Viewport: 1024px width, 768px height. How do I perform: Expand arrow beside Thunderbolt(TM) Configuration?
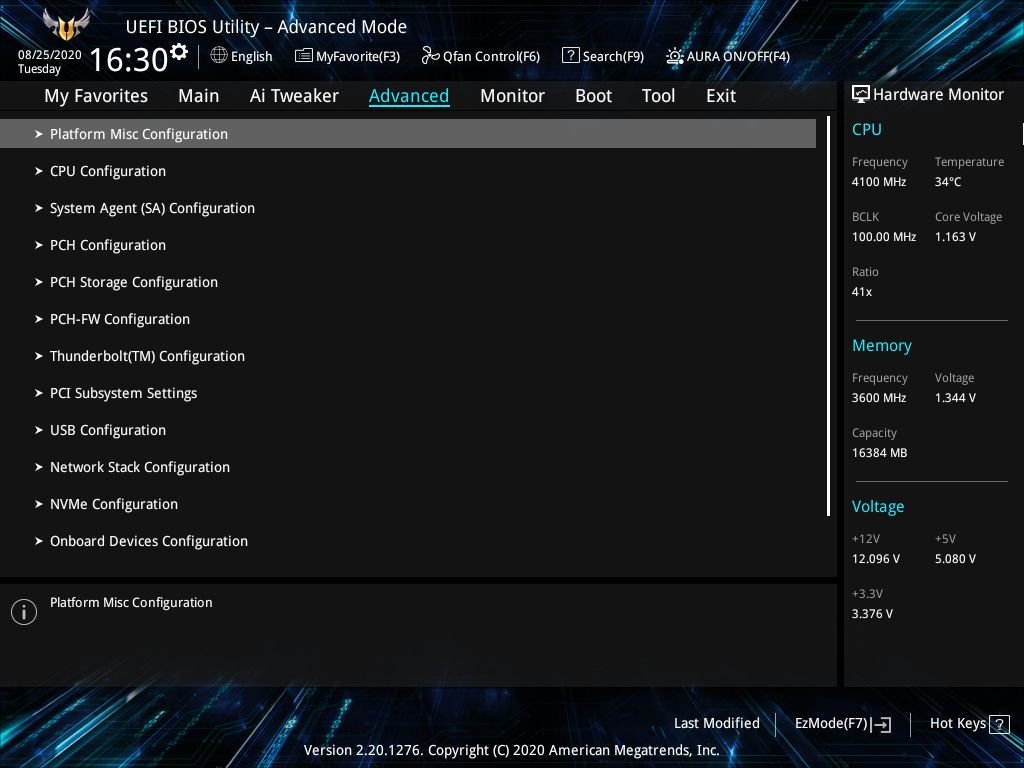[39, 356]
